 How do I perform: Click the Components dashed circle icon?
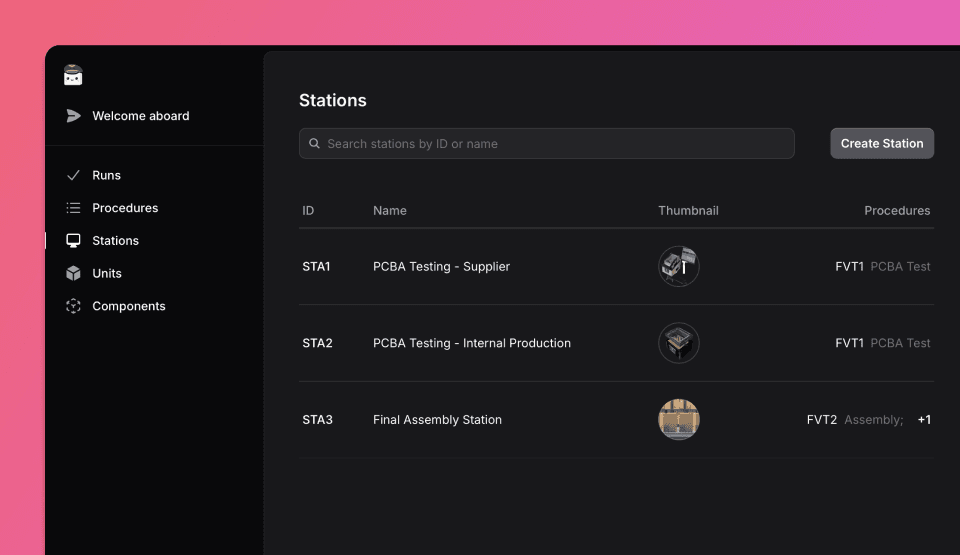tap(73, 306)
